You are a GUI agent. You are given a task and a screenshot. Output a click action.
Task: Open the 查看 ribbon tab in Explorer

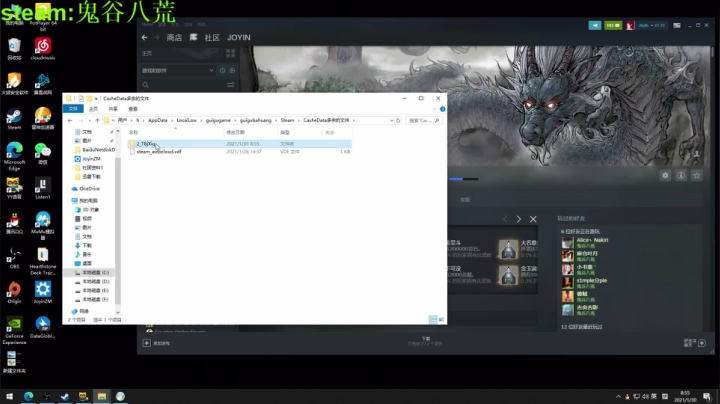[133, 109]
